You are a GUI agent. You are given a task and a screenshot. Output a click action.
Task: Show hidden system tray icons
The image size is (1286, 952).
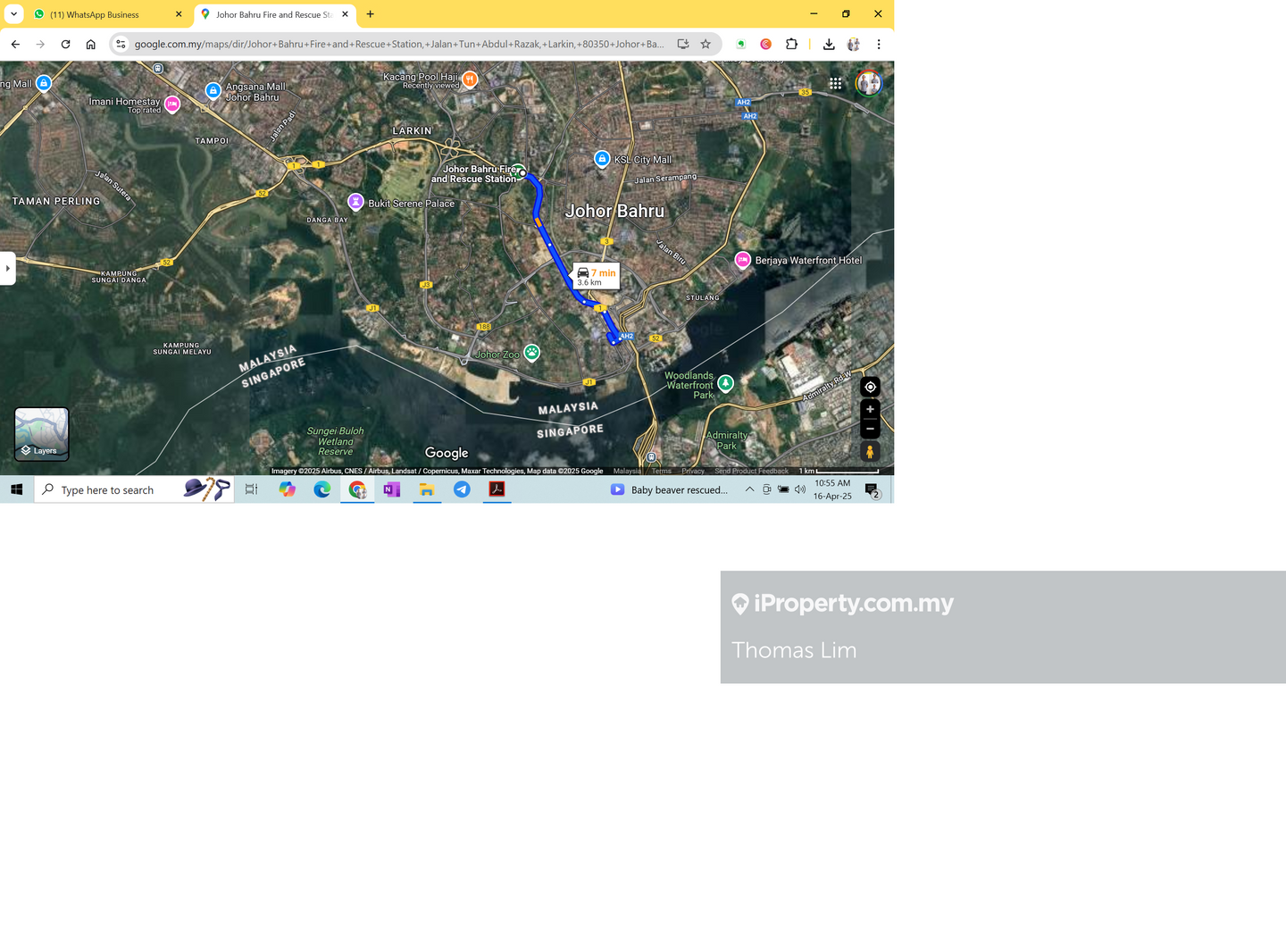click(749, 489)
